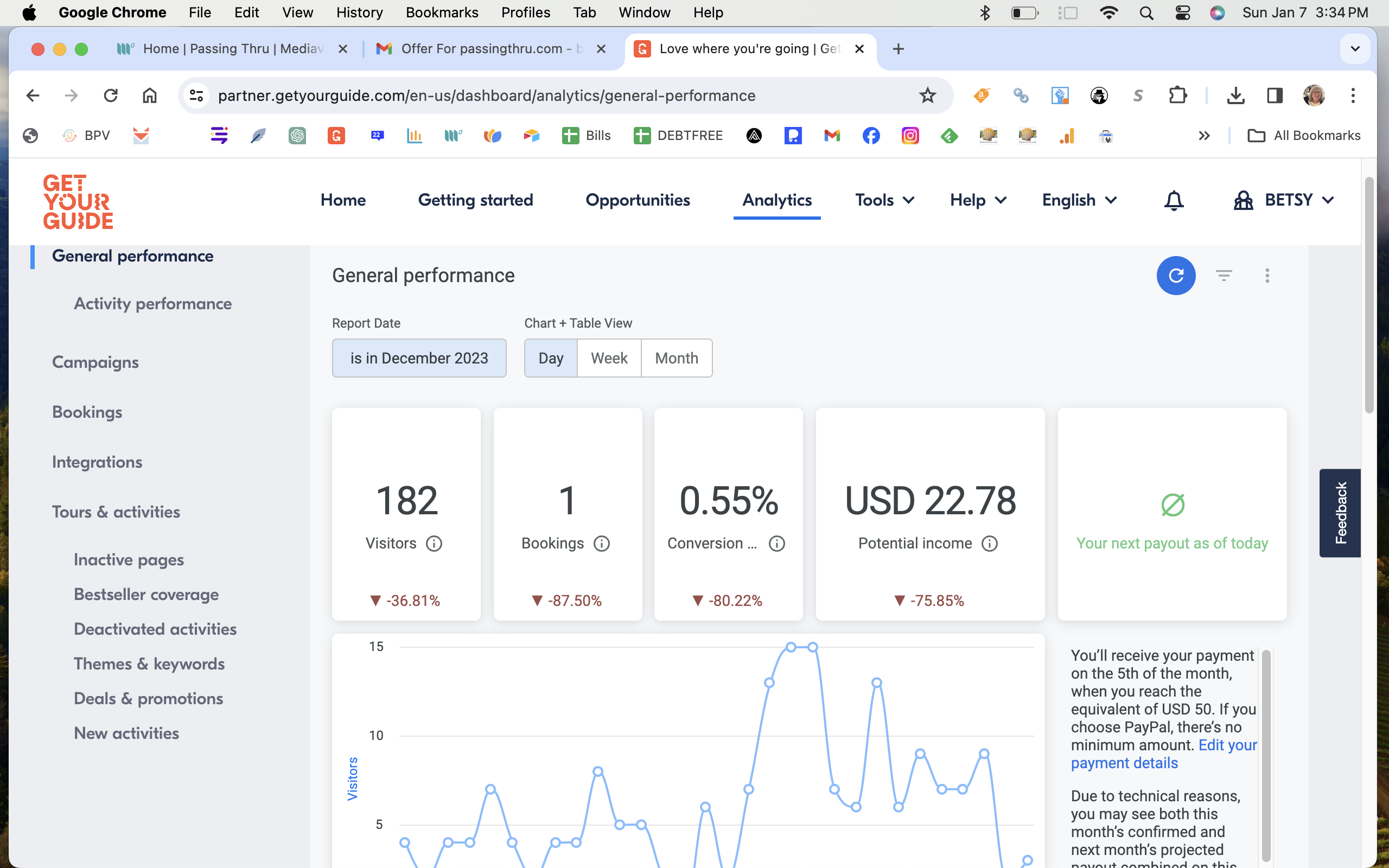Open the tab search chevron
Screen dimensions: 1389x868
[x=1355, y=49]
